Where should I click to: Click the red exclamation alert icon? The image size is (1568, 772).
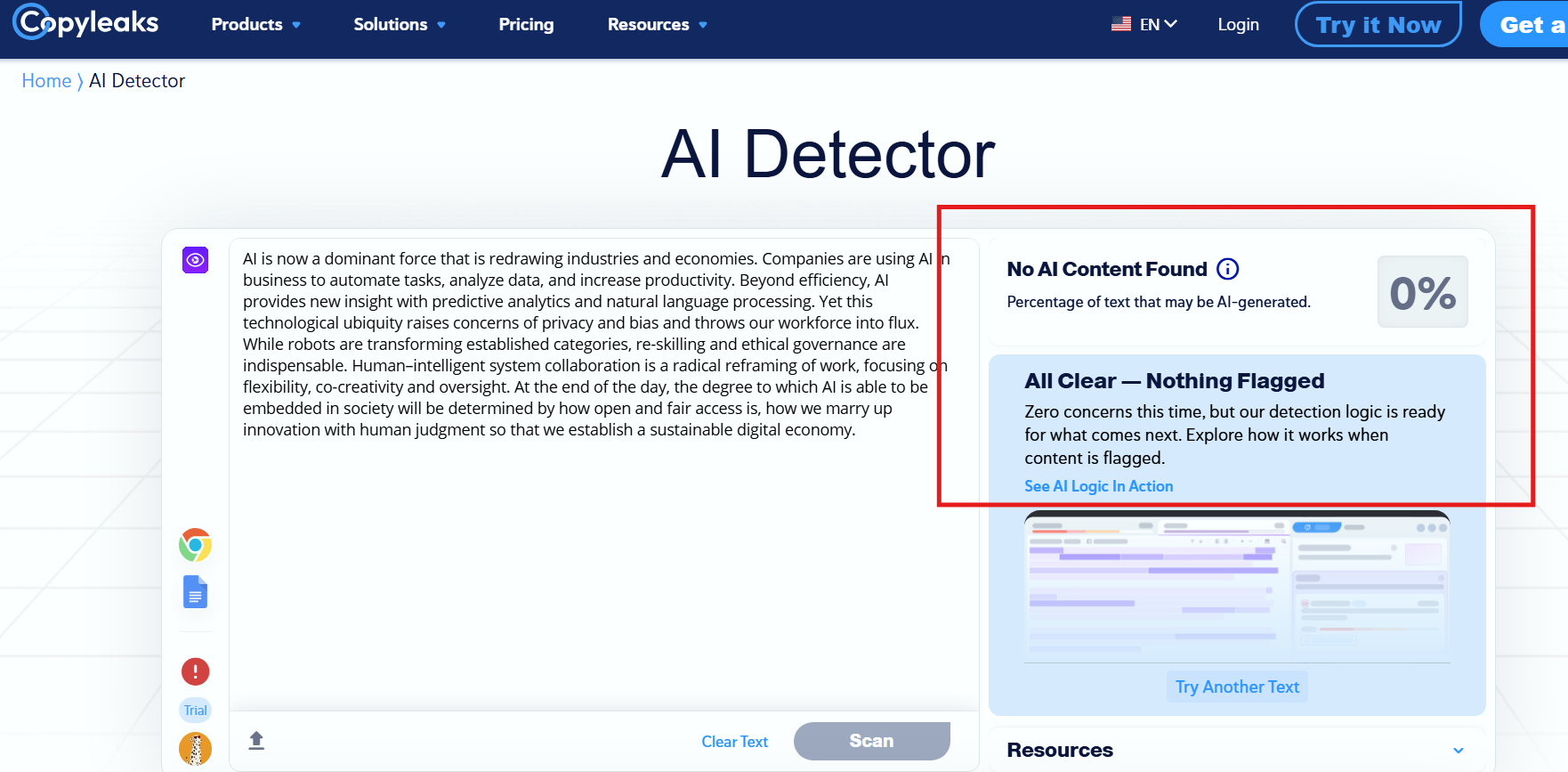click(x=195, y=671)
